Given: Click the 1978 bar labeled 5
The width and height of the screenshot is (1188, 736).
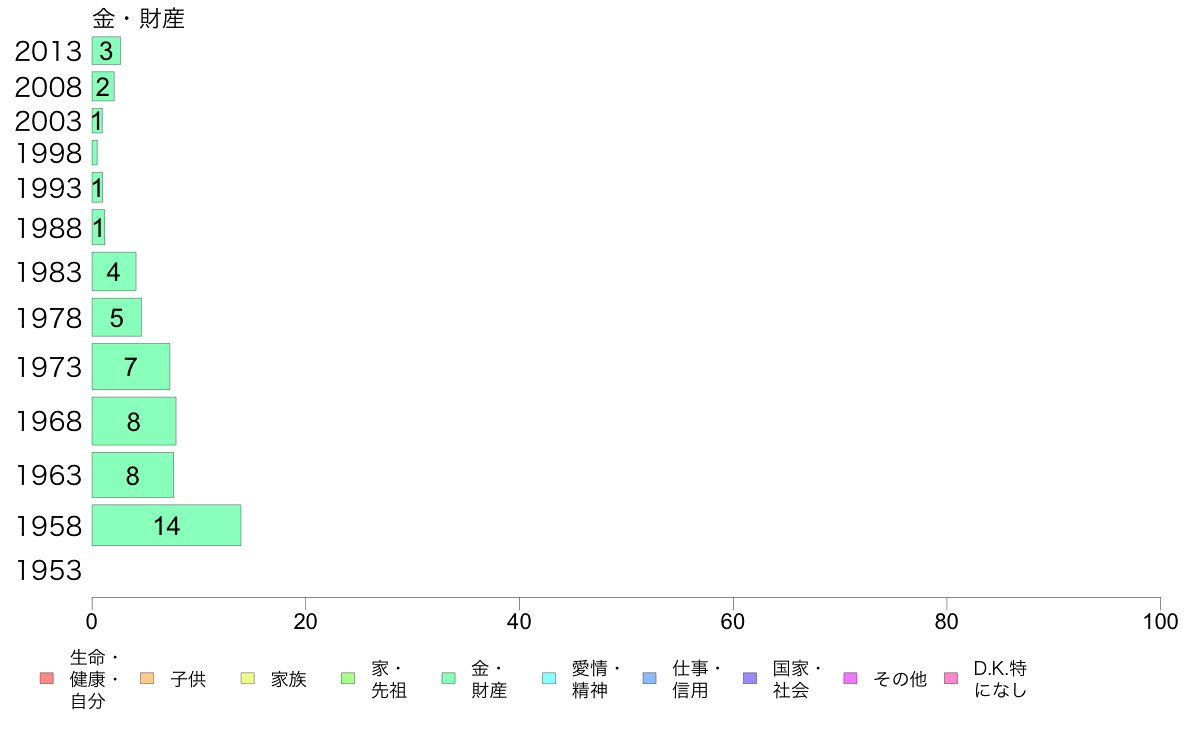Looking at the screenshot, I should coord(117,318).
